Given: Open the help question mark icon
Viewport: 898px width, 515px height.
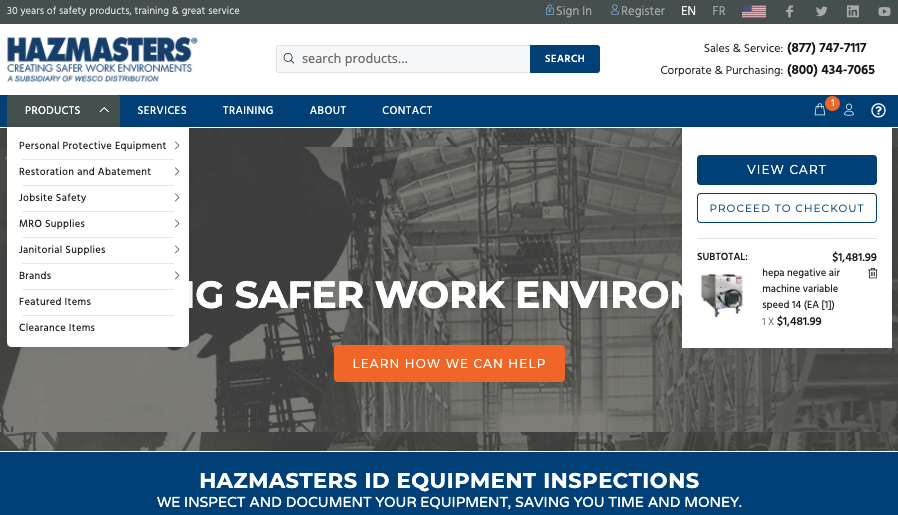Looking at the screenshot, I should [878, 111].
